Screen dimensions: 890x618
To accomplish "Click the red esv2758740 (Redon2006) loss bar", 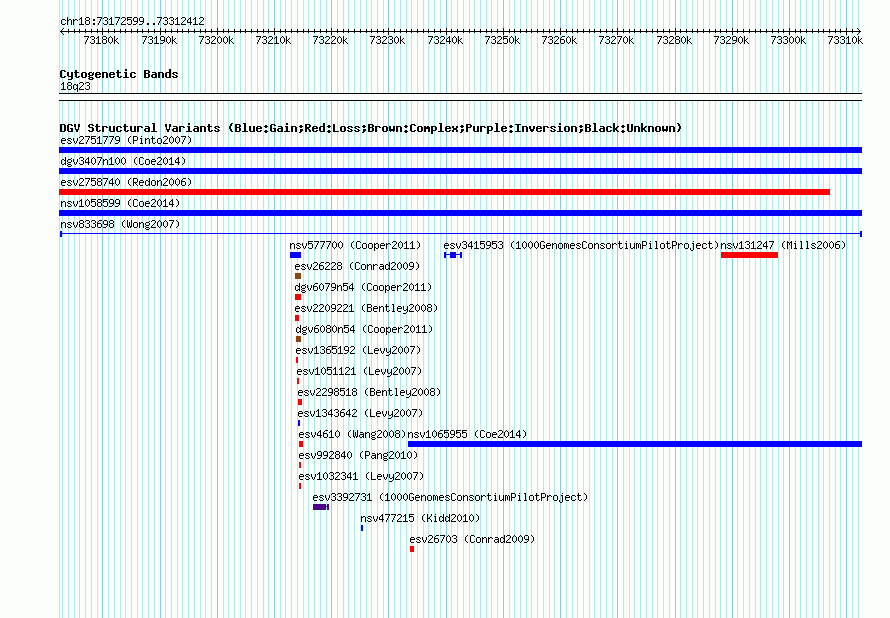I will [444, 192].
